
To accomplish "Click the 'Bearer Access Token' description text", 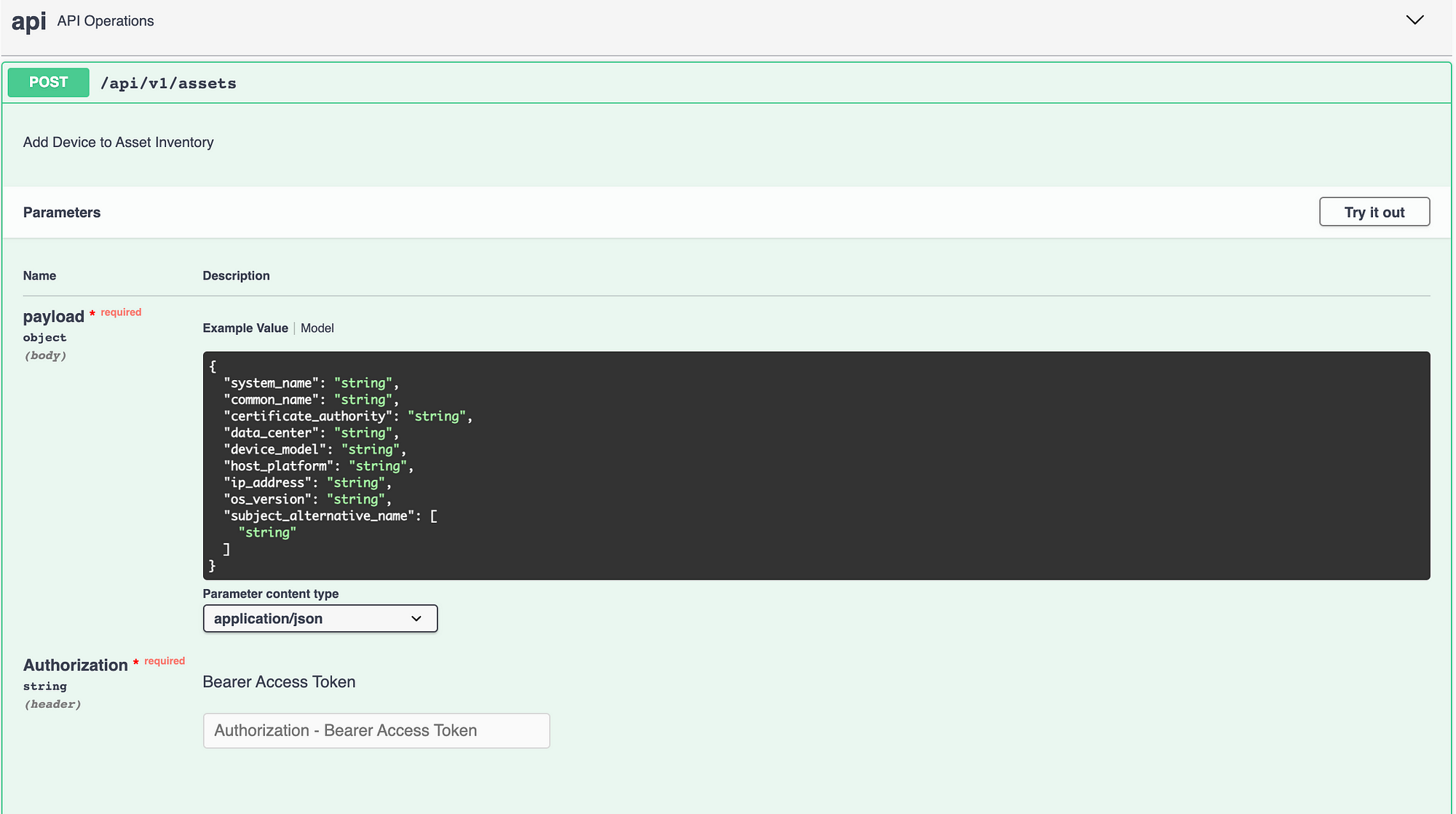I will click(x=279, y=681).
